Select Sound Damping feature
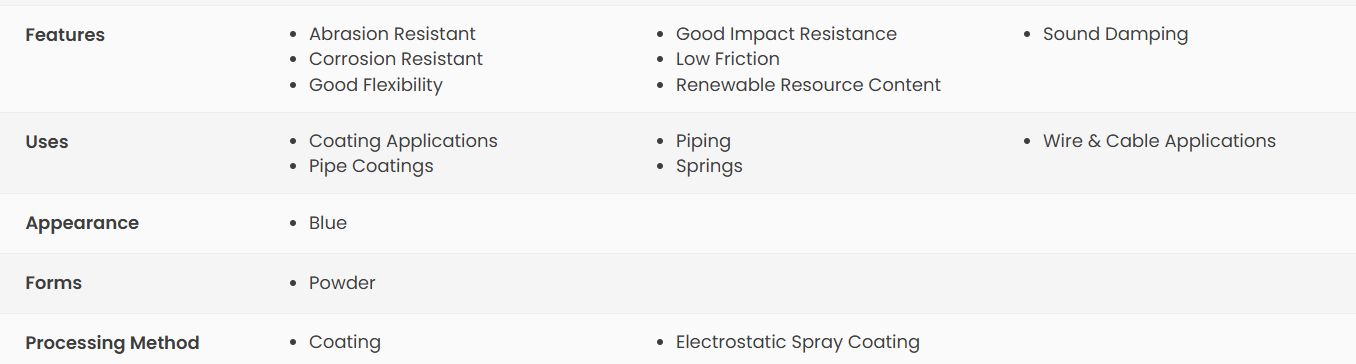Viewport: 1356px width, 364px height. tap(1115, 34)
